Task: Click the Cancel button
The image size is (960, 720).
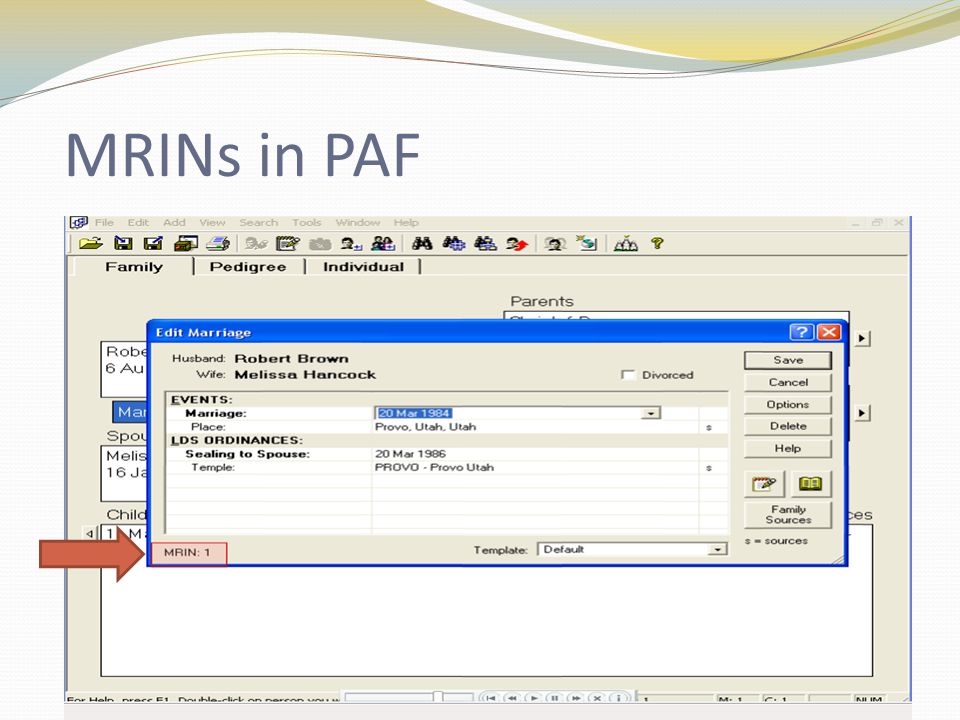Action: click(x=788, y=382)
